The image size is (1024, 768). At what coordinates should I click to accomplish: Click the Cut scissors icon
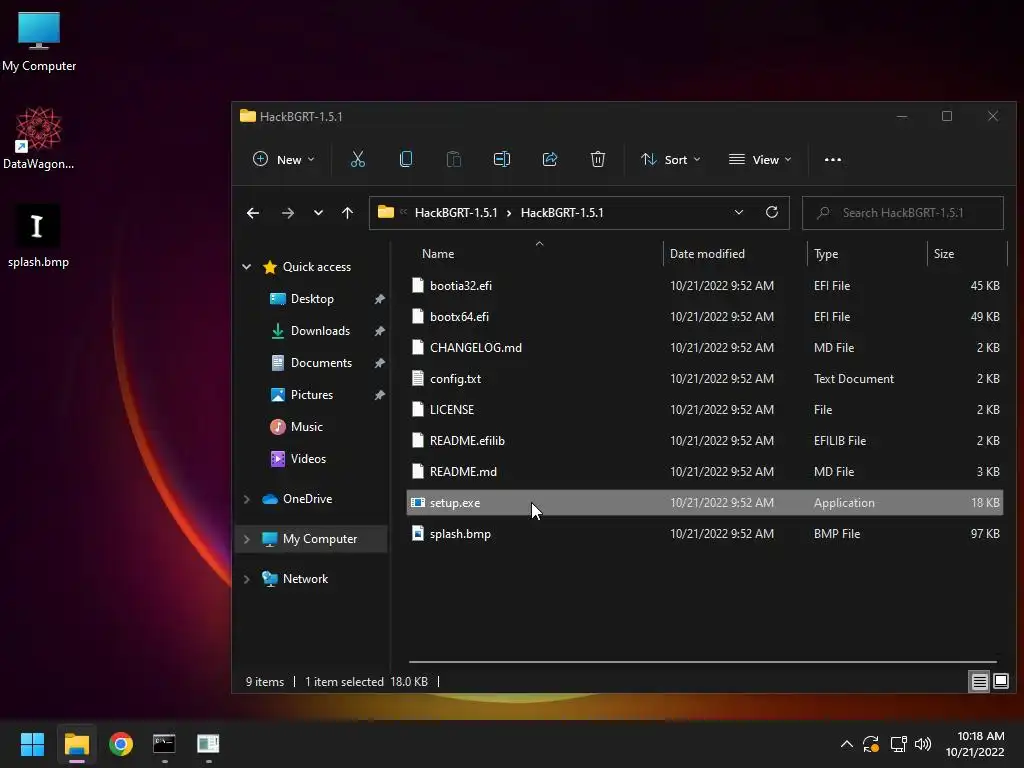pos(358,159)
